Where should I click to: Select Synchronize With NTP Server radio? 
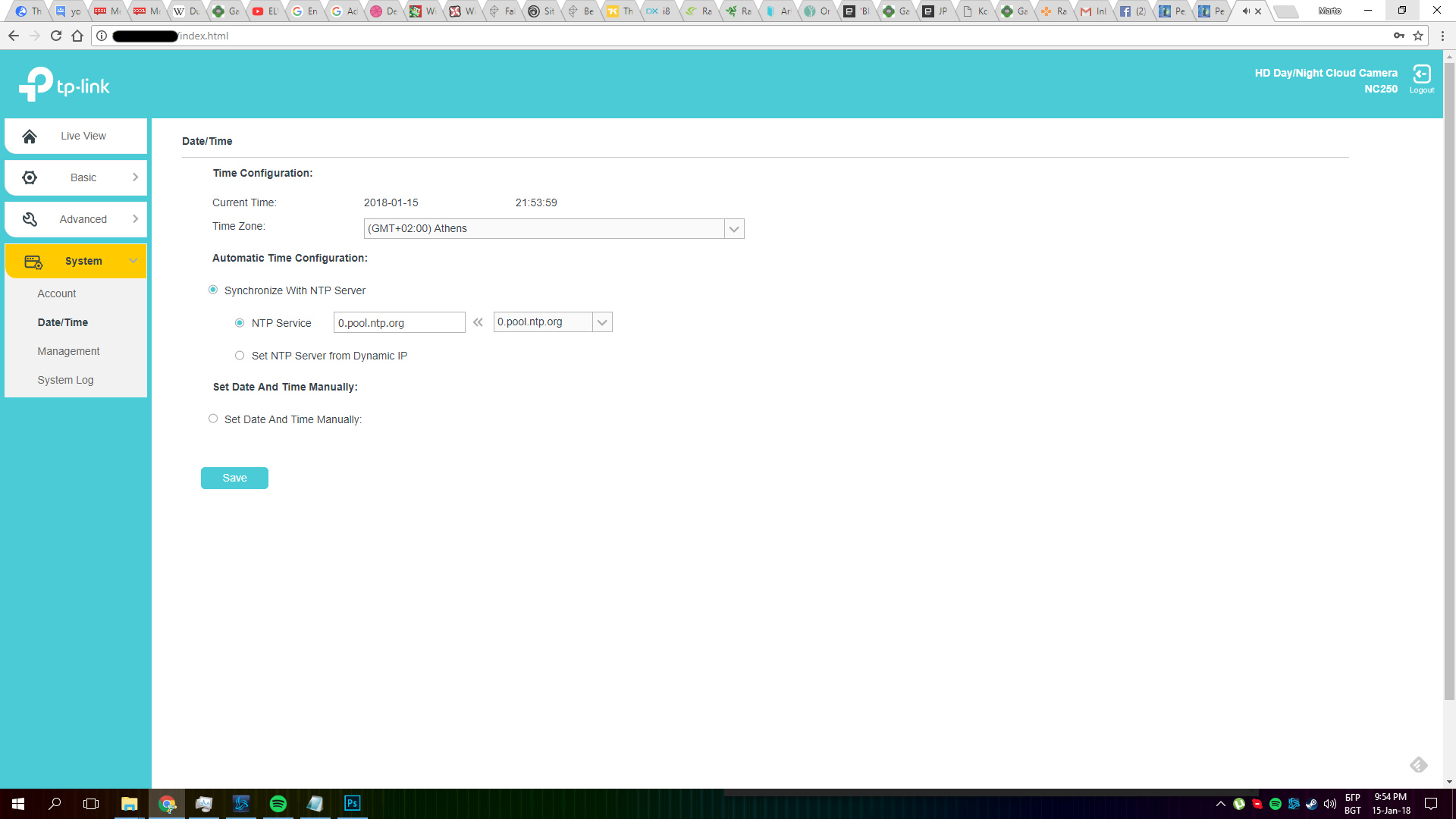[x=213, y=290]
